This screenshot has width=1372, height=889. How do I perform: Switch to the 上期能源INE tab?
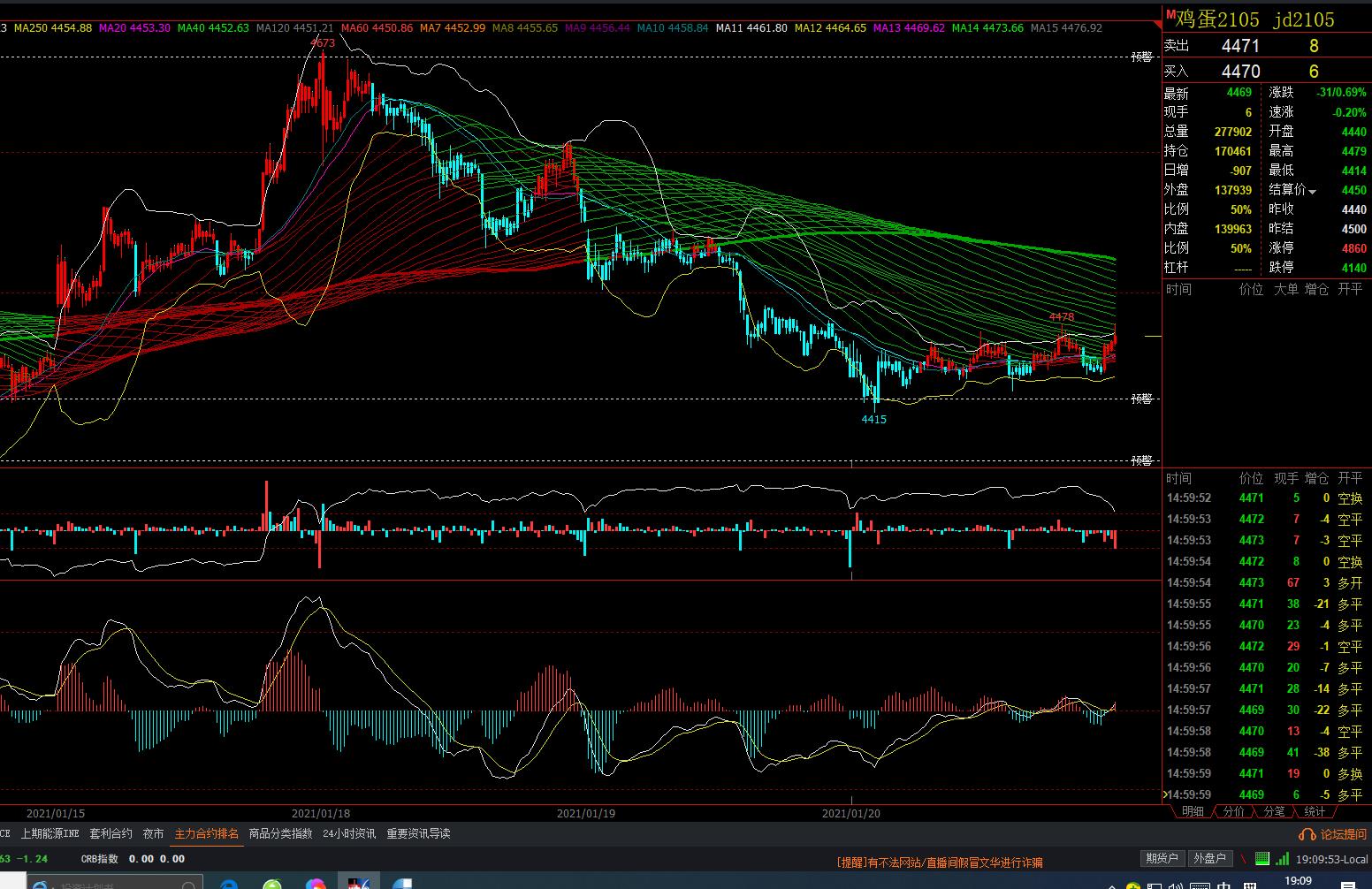[50, 833]
